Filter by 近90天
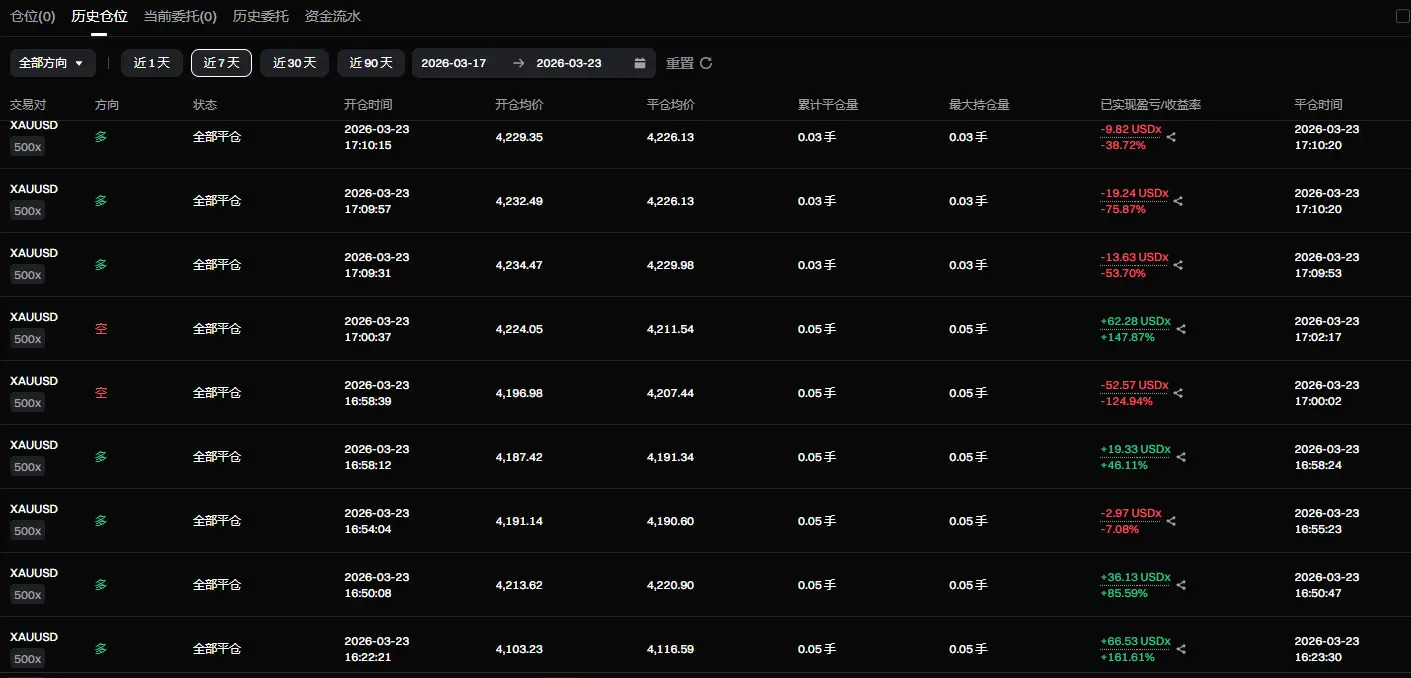The height and width of the screenshot is (678, 1411). pyautogui.click(x=371, y=63)
